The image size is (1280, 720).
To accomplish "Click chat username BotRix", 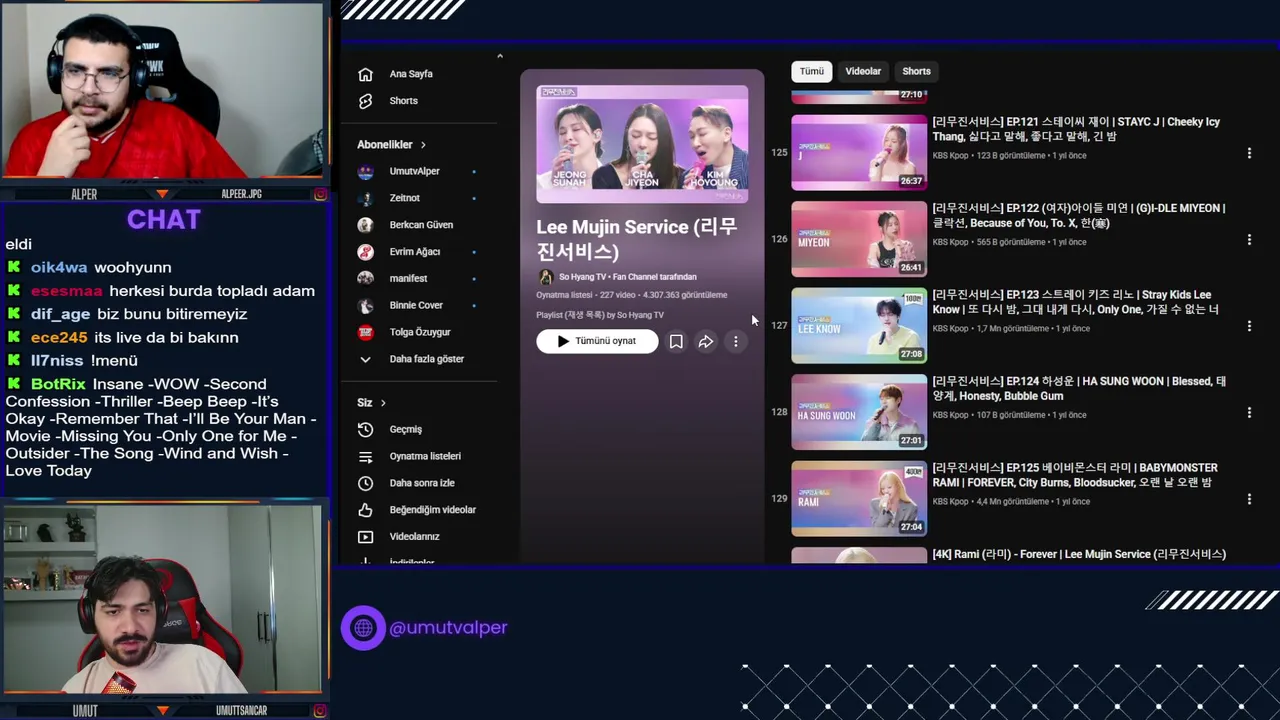I will click(x=58, y=384).
